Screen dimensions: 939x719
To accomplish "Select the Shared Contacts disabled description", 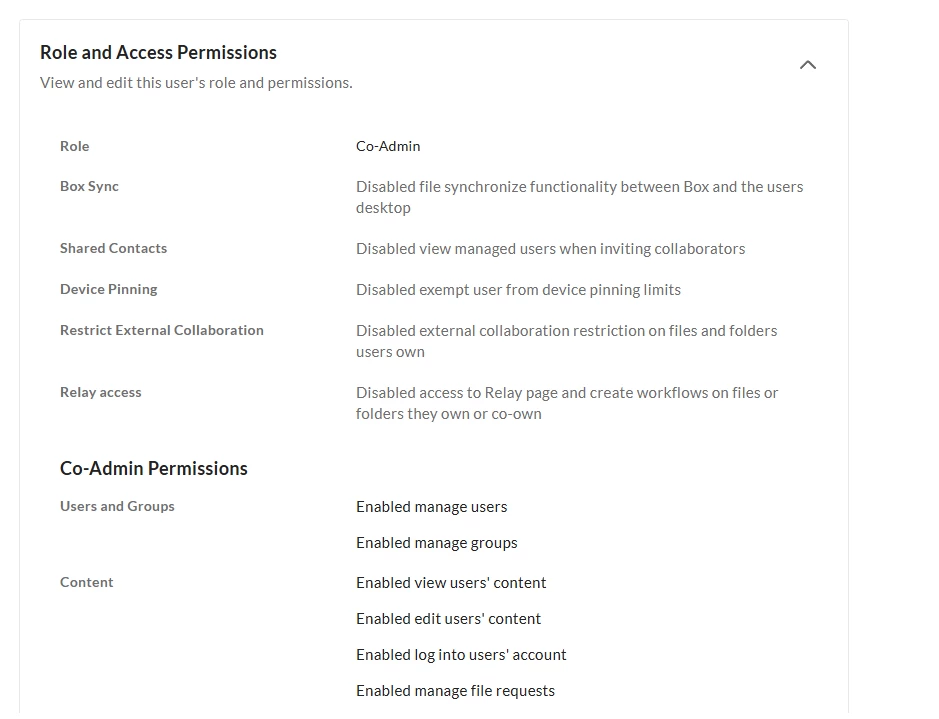I will click(x=550, y=248).
